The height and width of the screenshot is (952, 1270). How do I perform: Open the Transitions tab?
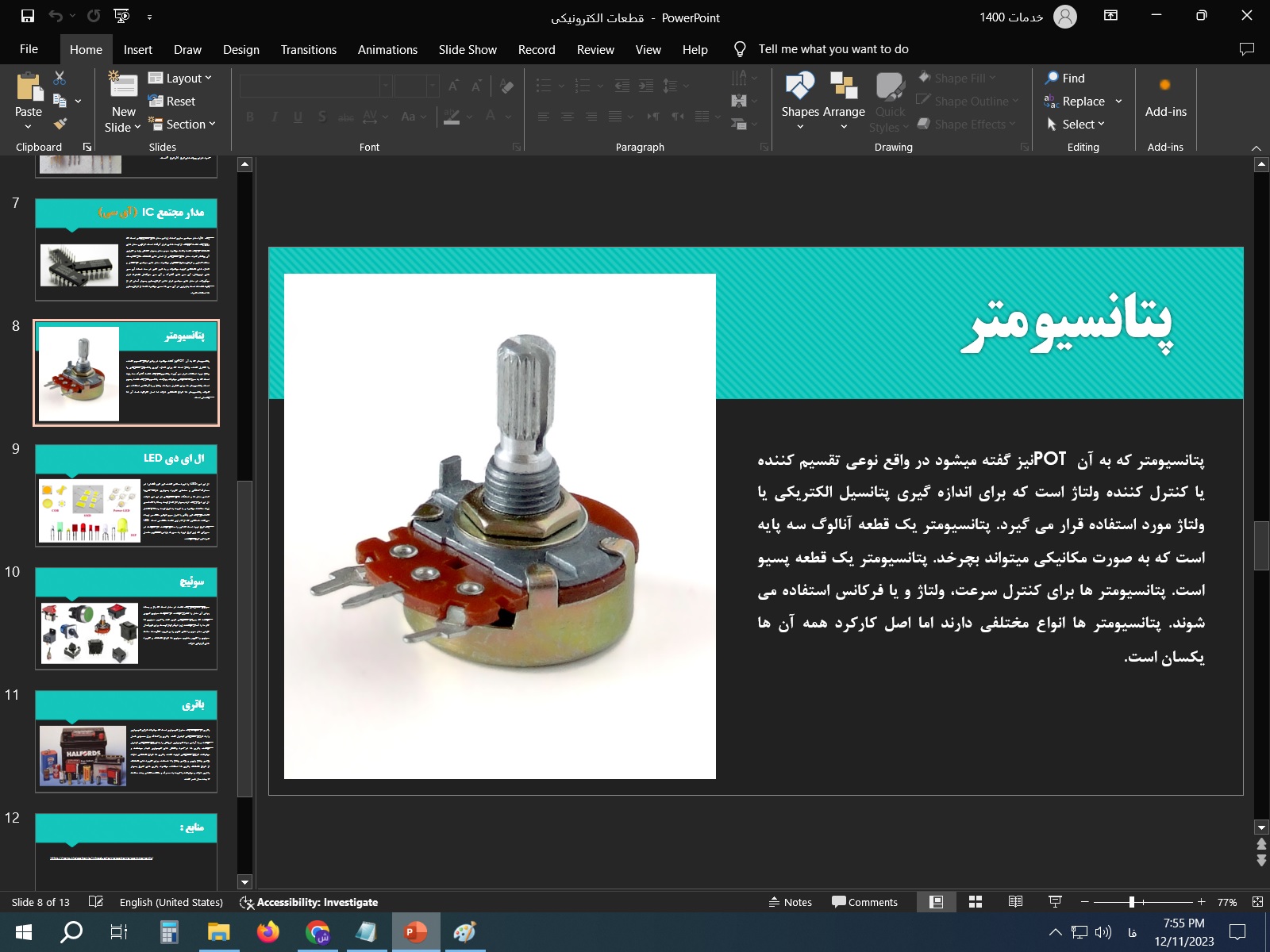(308, 49)
